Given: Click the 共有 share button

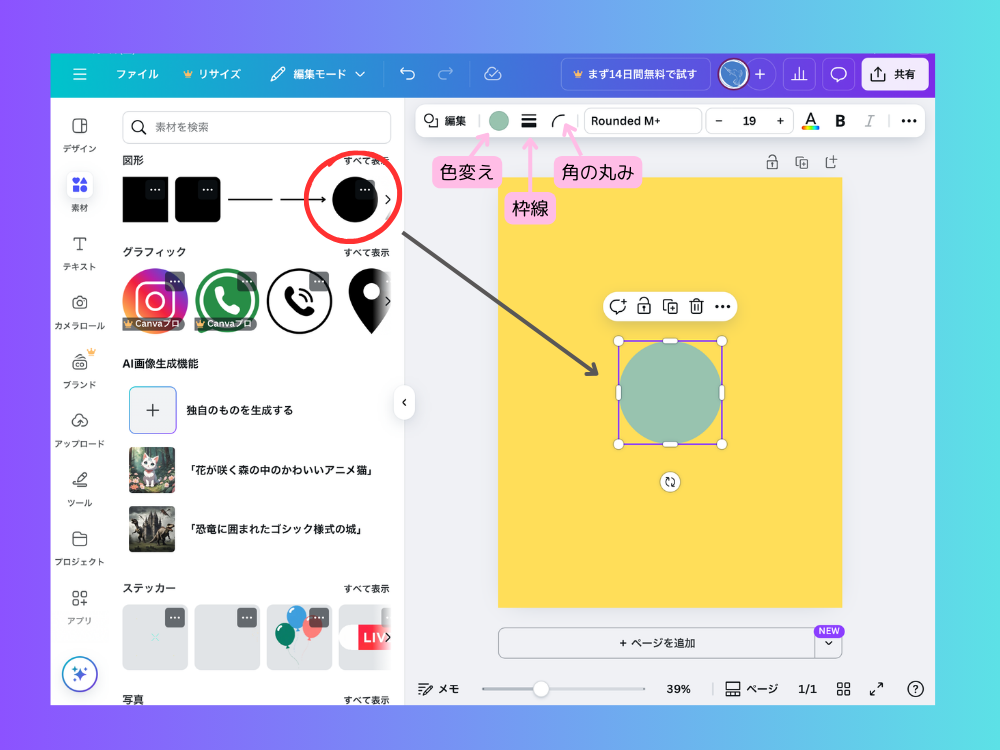Looking at the screenshot, I should 894,74.
